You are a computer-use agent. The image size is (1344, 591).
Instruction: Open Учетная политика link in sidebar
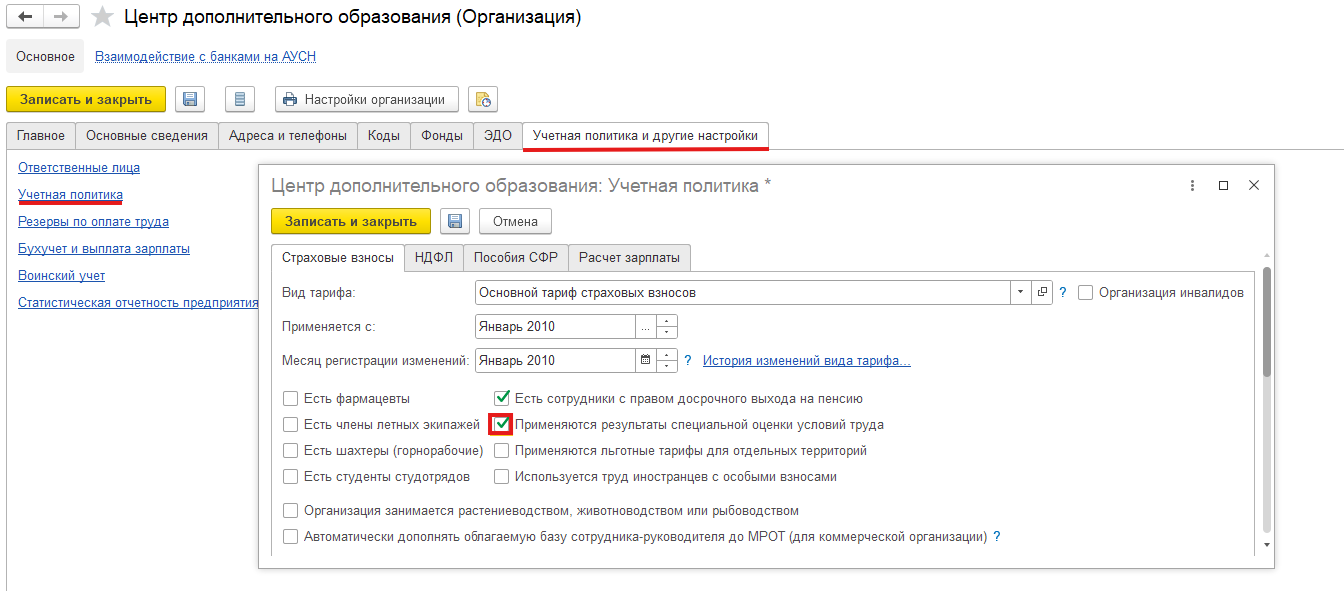click(70, 194)
